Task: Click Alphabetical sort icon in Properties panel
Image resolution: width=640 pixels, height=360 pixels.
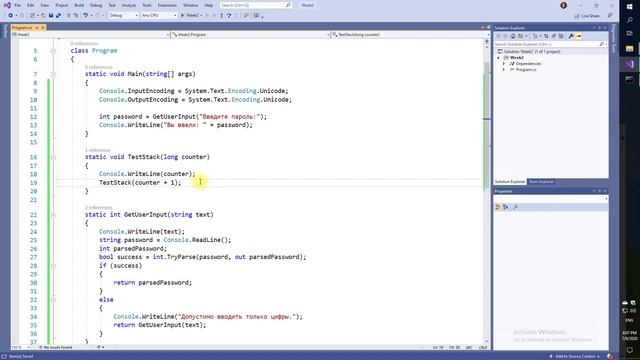Action: click(505, 207)
